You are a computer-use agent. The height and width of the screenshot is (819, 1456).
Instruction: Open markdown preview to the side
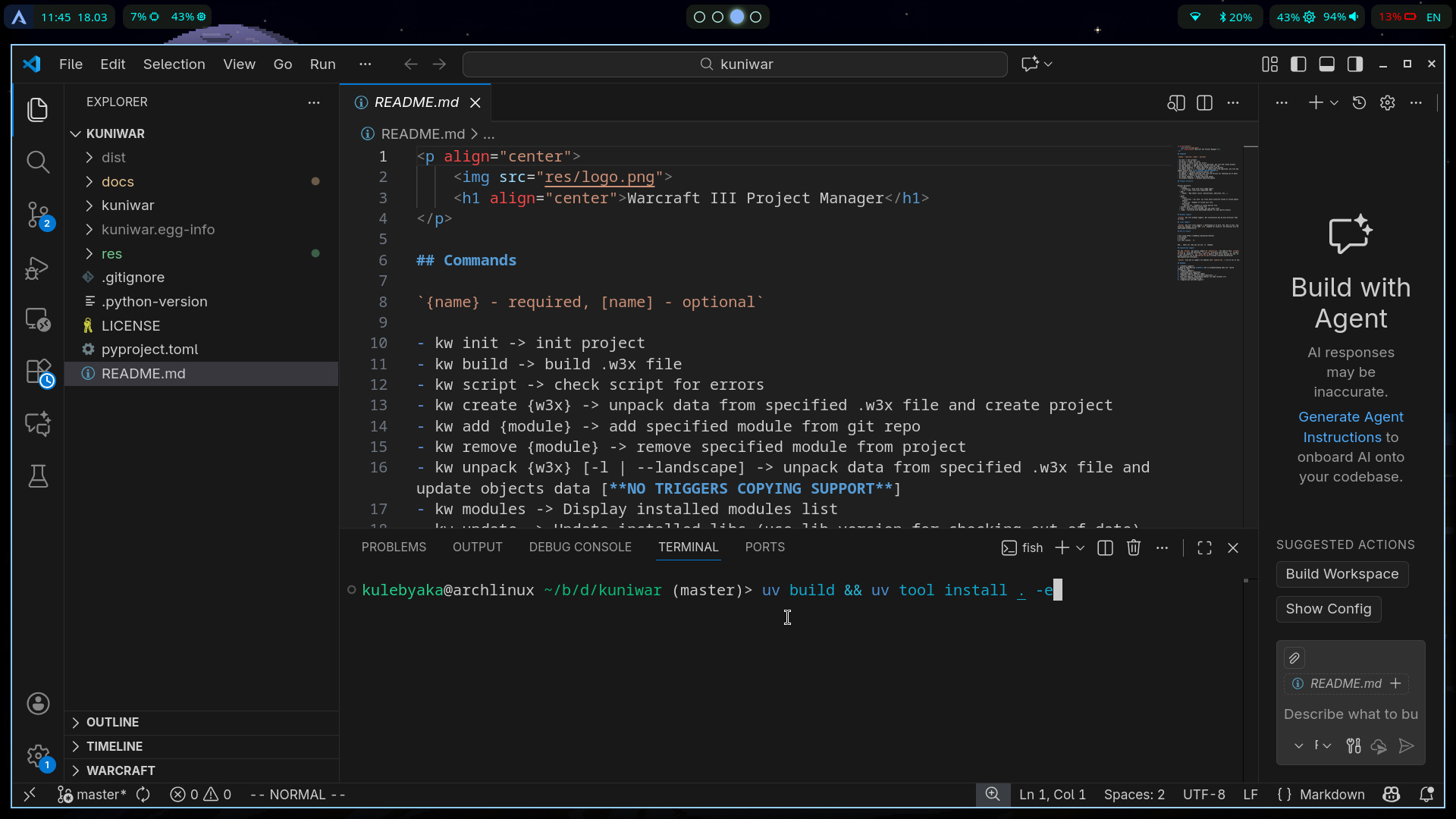(x=1175, y=102)
